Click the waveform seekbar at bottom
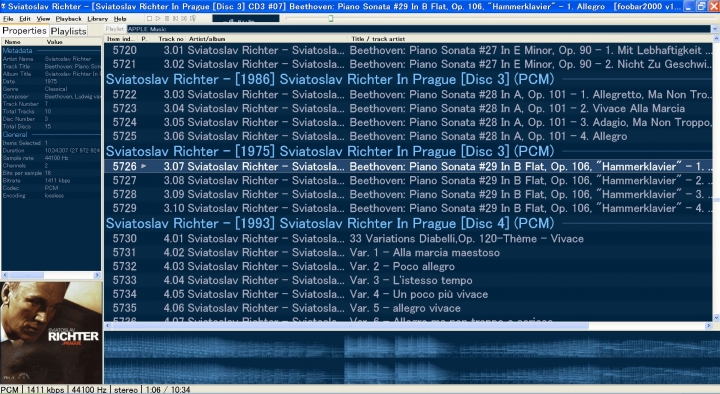This screenshot has width=720, height=394. coord(411,357)
